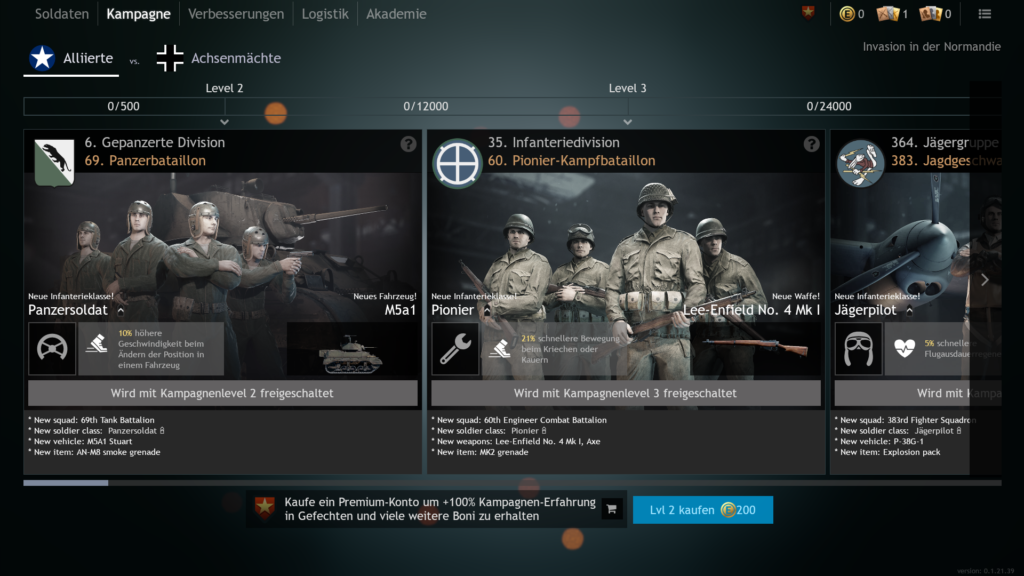The height and width of the screenshot is (576, 1024).
Task: Expand the Level 2 marker arrow
Action: point(224,122)
